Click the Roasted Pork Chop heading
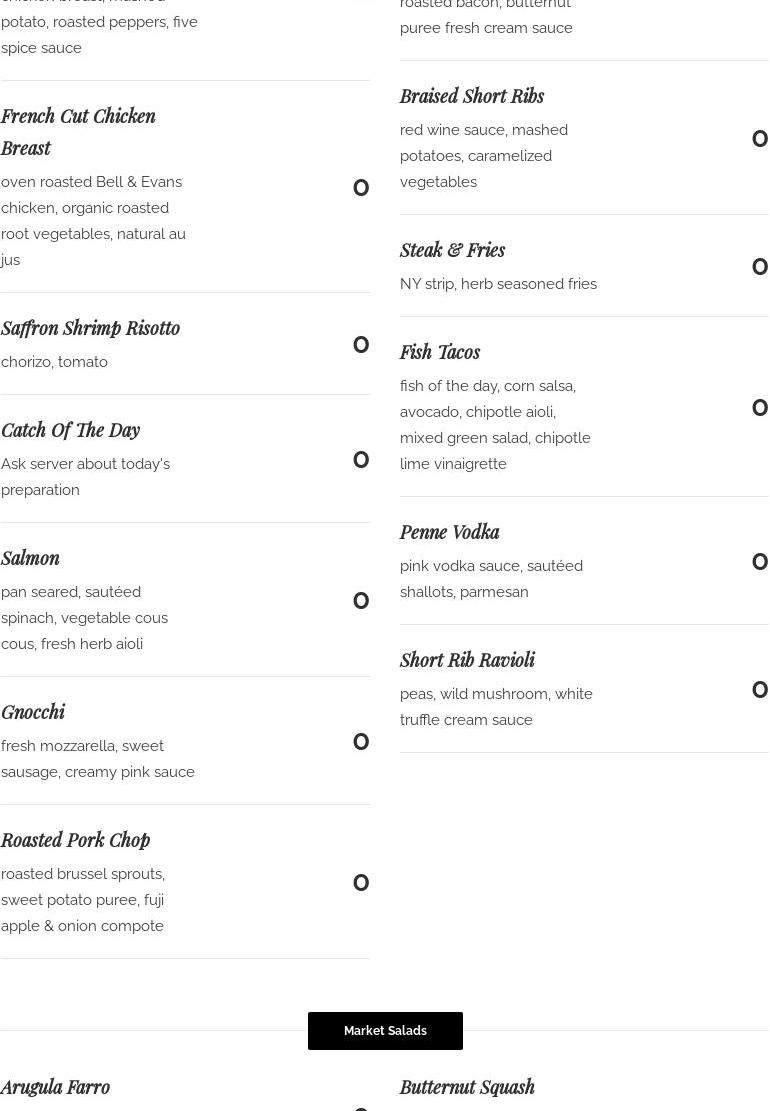770x1111 pixels. pyautogui.click(x=75, y=840)
